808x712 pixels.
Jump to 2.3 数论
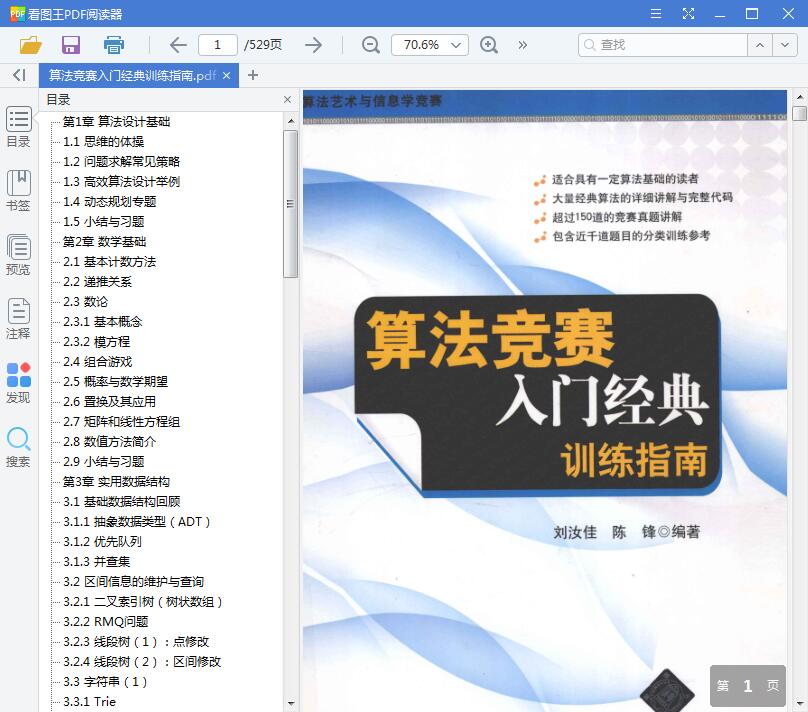[x=86, y=302]
